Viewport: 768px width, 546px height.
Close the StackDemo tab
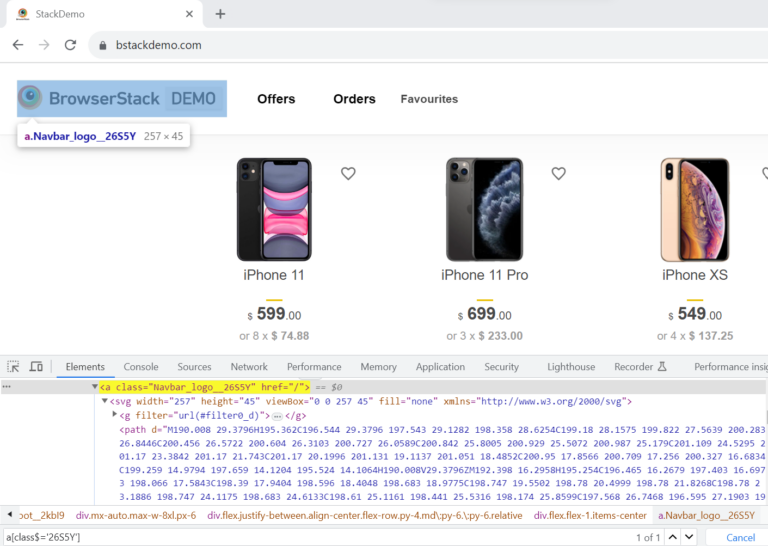click(186, 14)
